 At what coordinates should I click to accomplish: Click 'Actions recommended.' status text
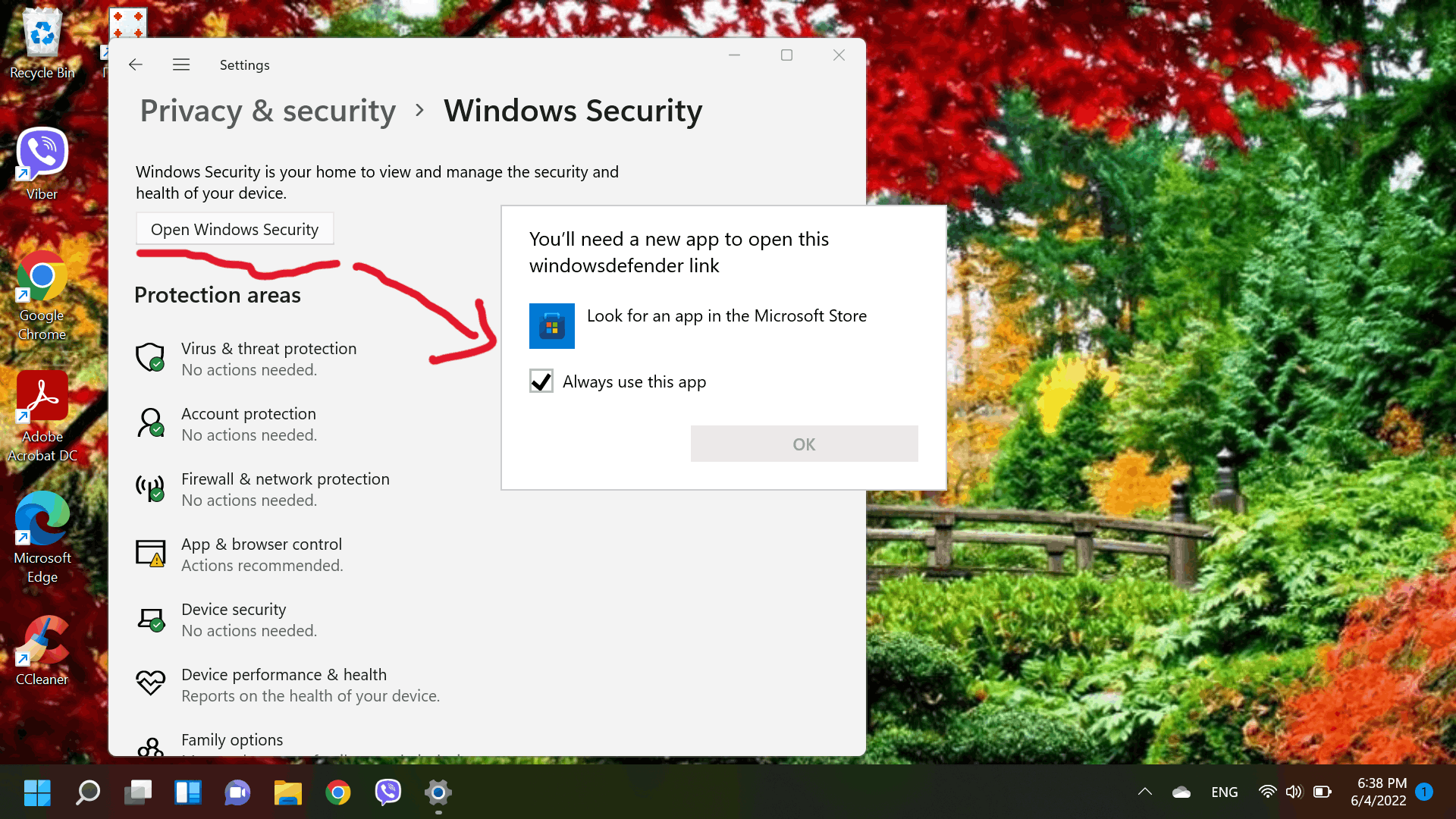(x=262, y=566)
